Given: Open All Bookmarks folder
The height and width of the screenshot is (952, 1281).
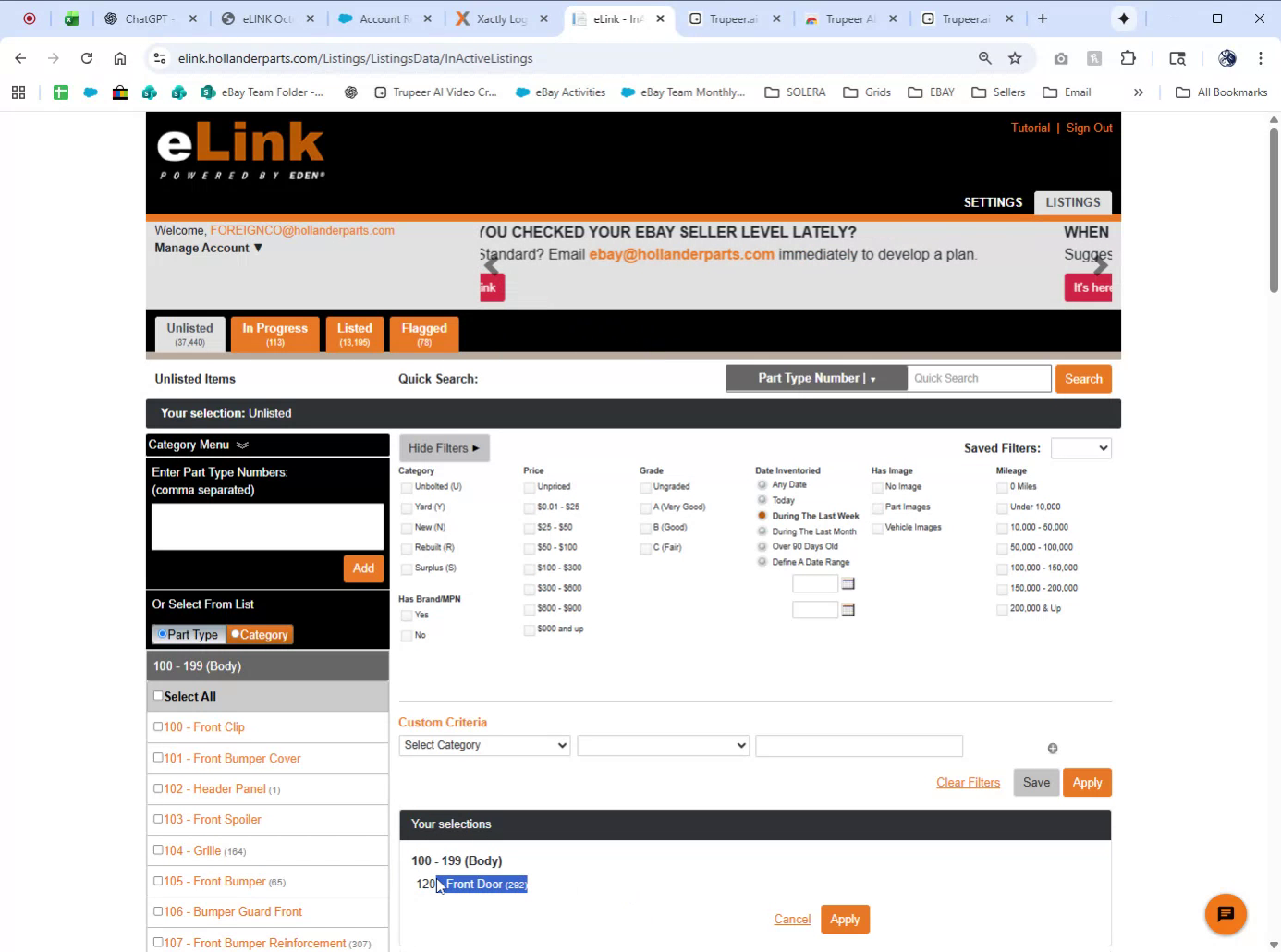Looking at the screenshot, I should [x=1221, y=92].
